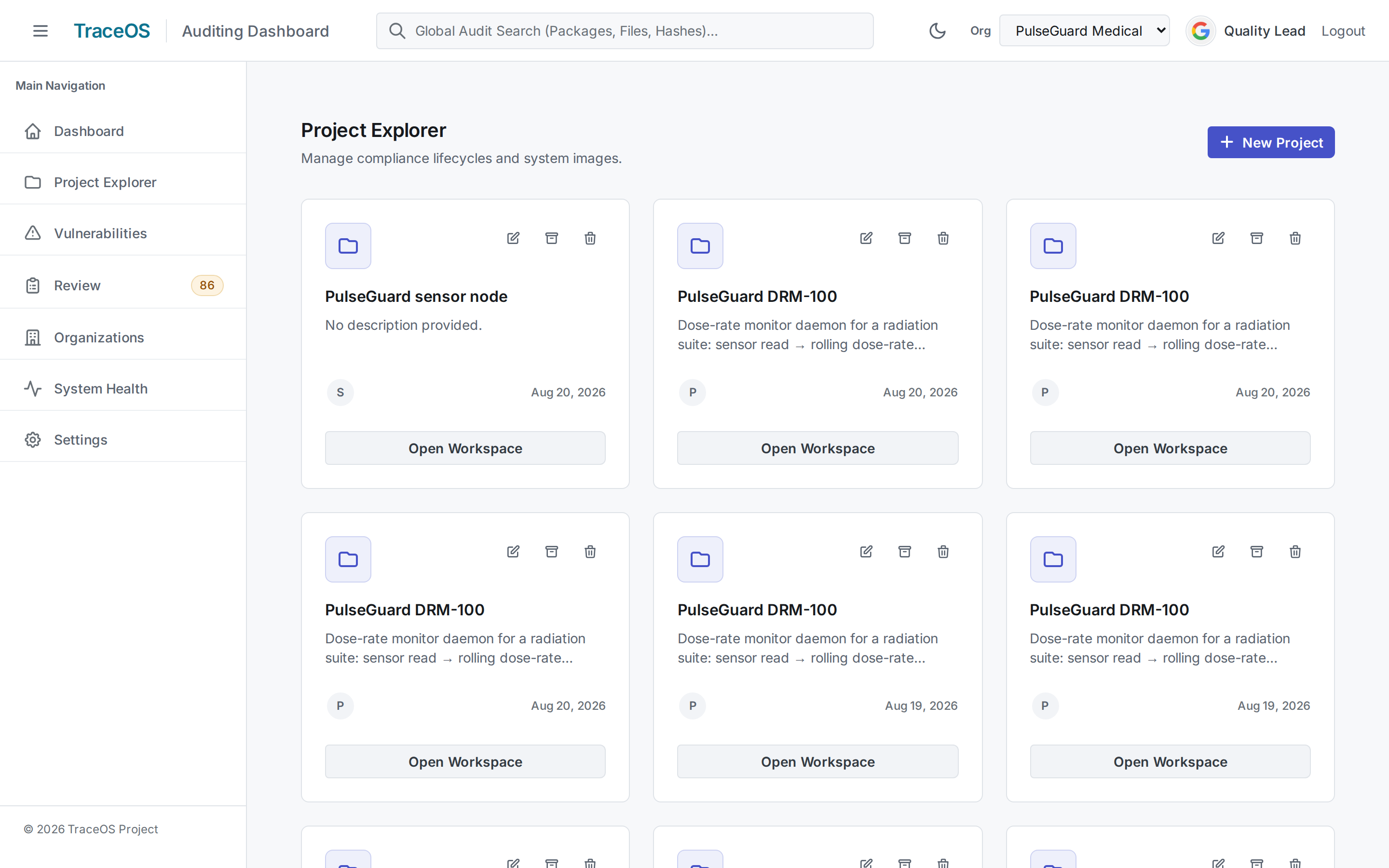1389x868 pixels.
Task: Click the folder icon on the sensor node card
Action: (x=348, y=246)
